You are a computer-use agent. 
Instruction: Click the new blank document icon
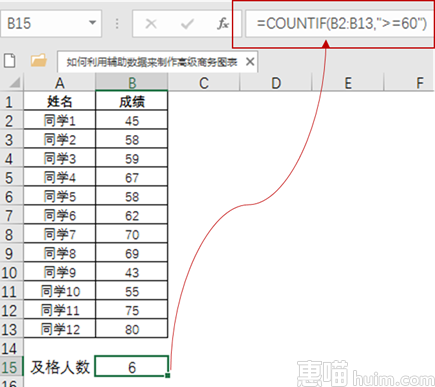tap(10, 61)
